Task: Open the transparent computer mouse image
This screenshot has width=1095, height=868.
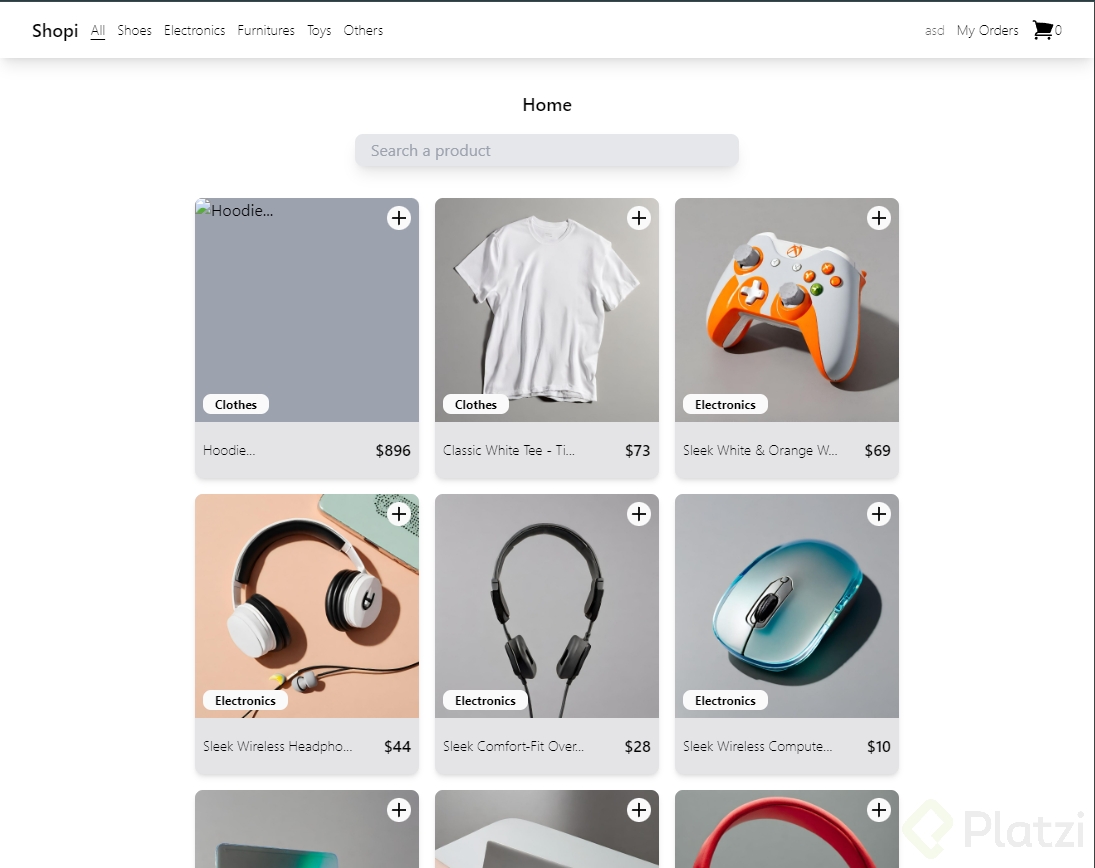Action: tap(787, 600)
